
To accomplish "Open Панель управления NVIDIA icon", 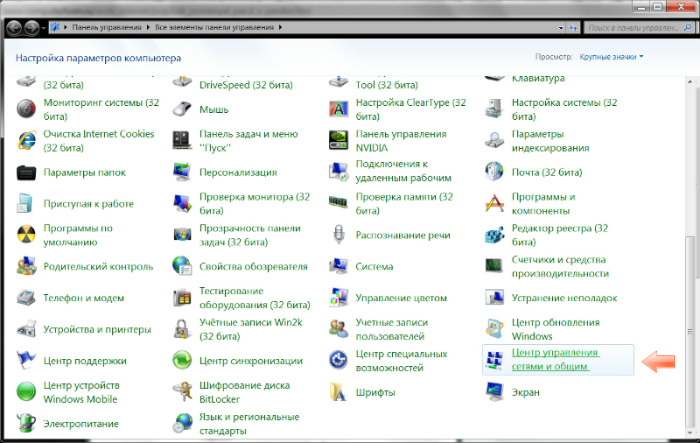I will (x=339, y=140).
